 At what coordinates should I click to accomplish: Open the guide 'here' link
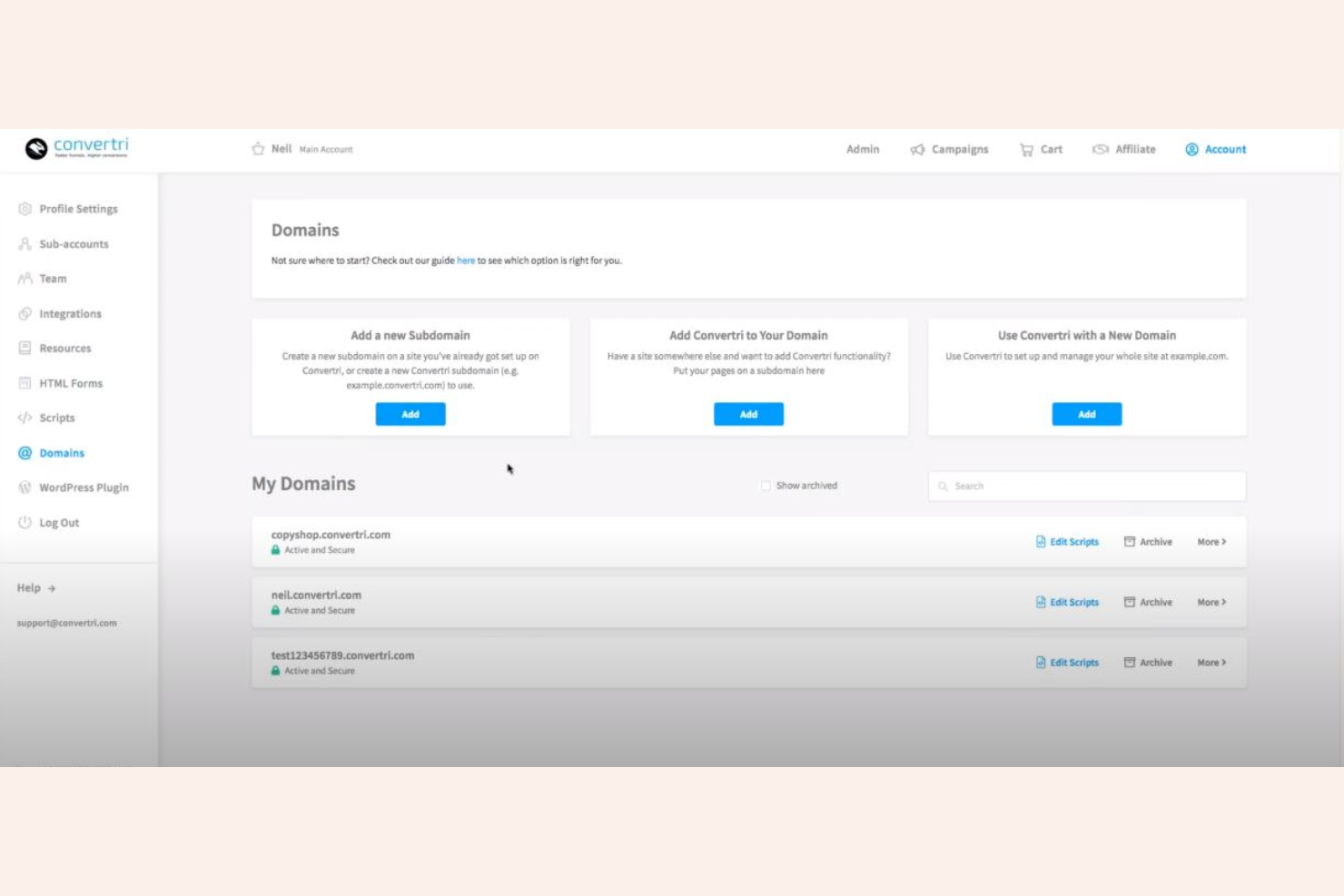pyautogui.click(x=466, y=261)
